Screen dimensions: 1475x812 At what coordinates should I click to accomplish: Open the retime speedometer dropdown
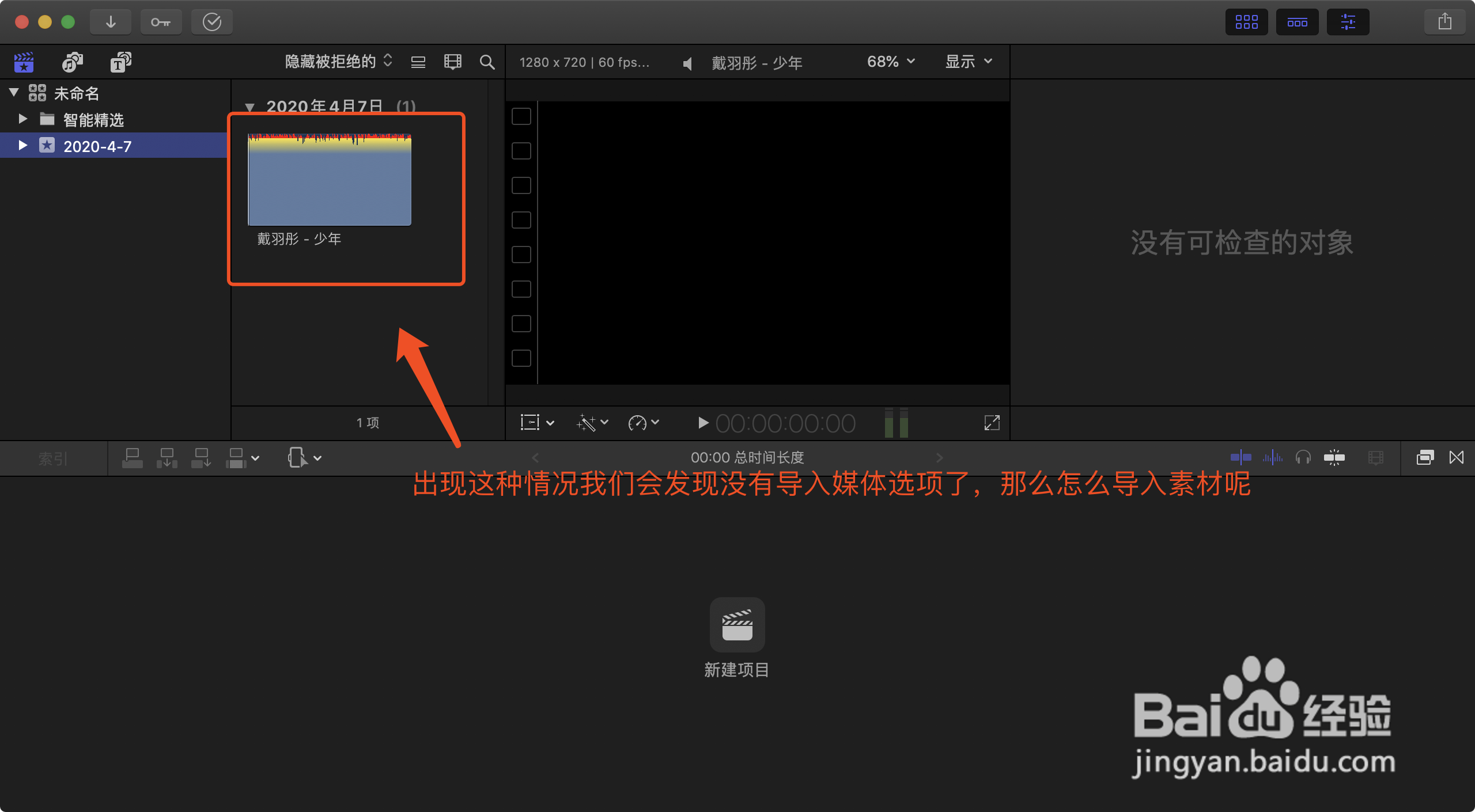[x=642, y=423]
